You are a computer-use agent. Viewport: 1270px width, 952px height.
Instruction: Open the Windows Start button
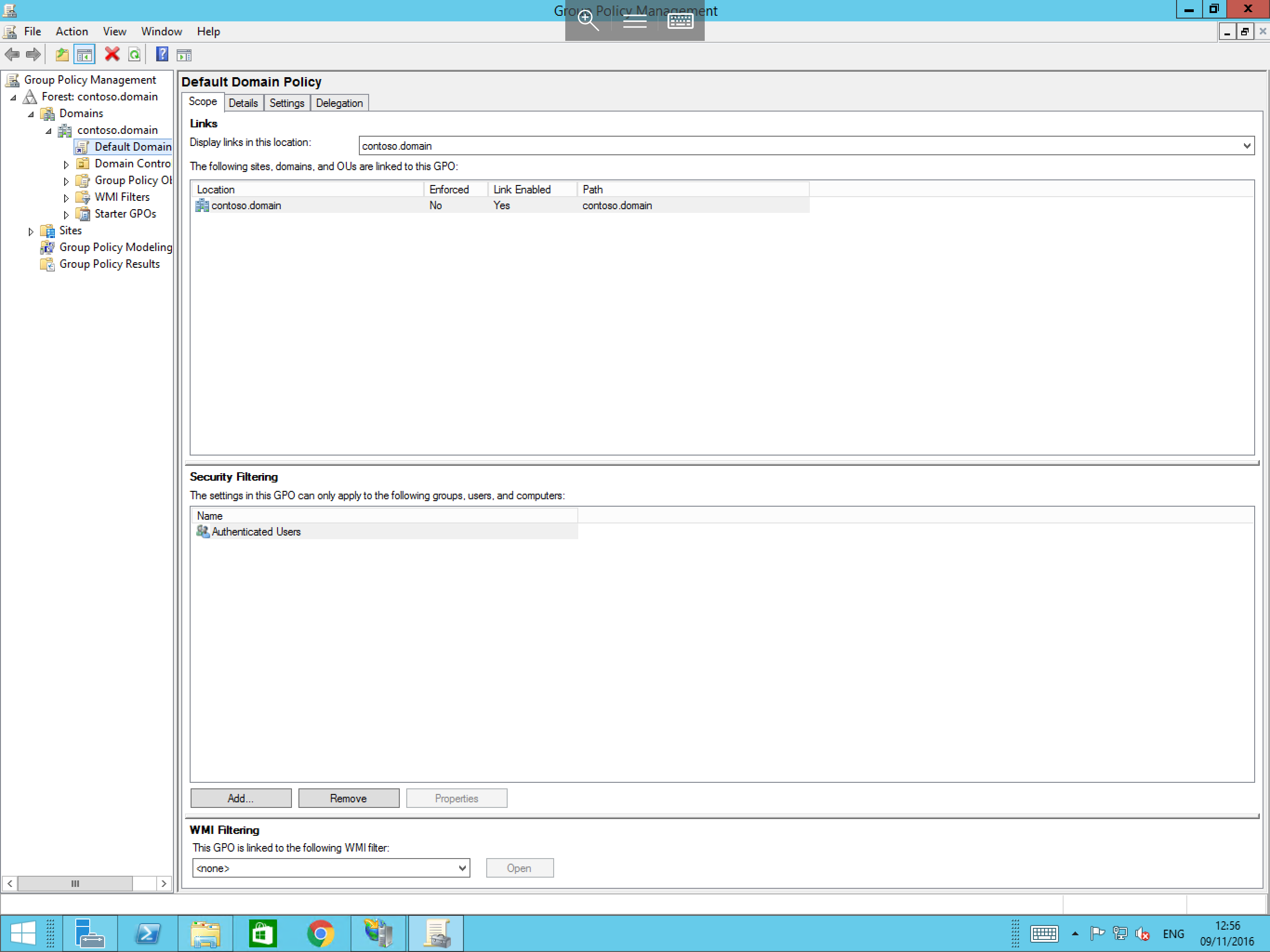pos(23,933)
